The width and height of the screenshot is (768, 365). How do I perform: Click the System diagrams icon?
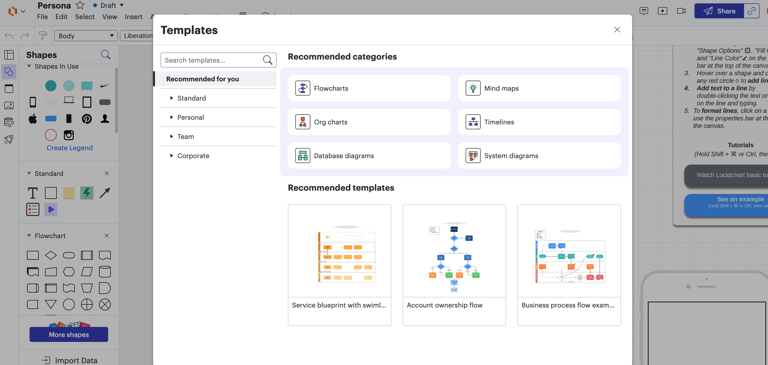point(473,156)
